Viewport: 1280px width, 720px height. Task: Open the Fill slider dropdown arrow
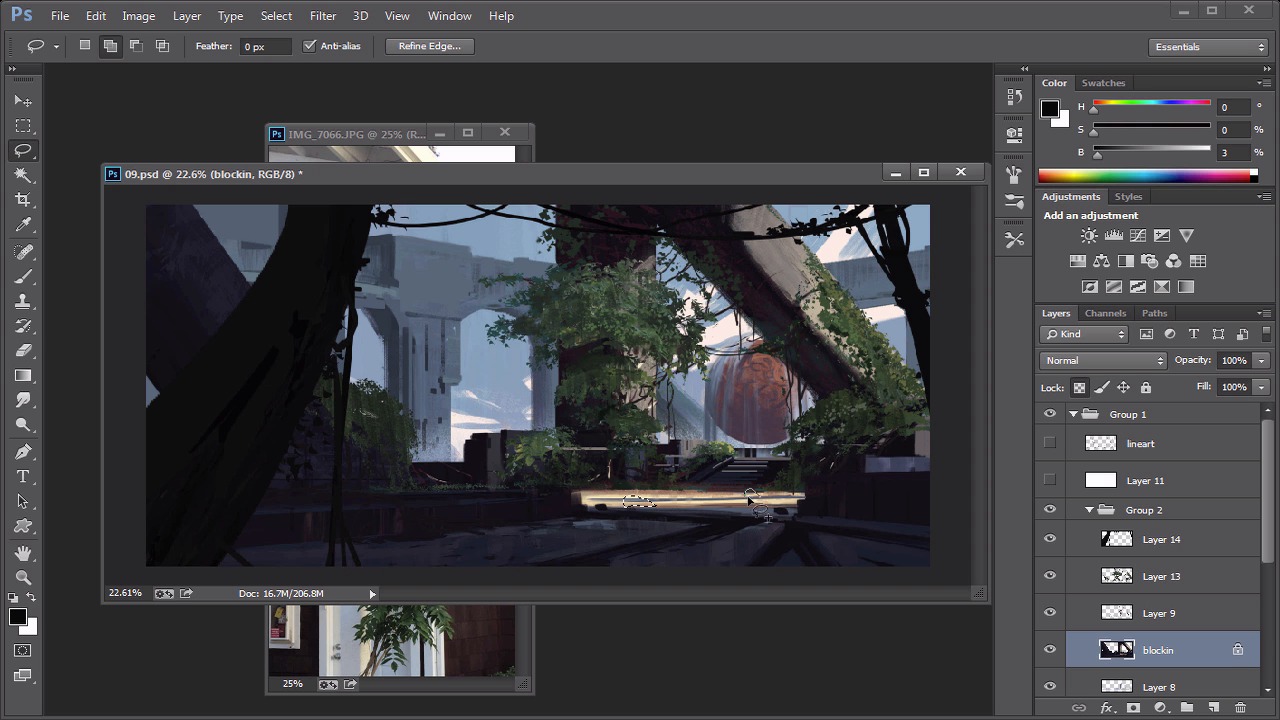[x=1261, y=387]
